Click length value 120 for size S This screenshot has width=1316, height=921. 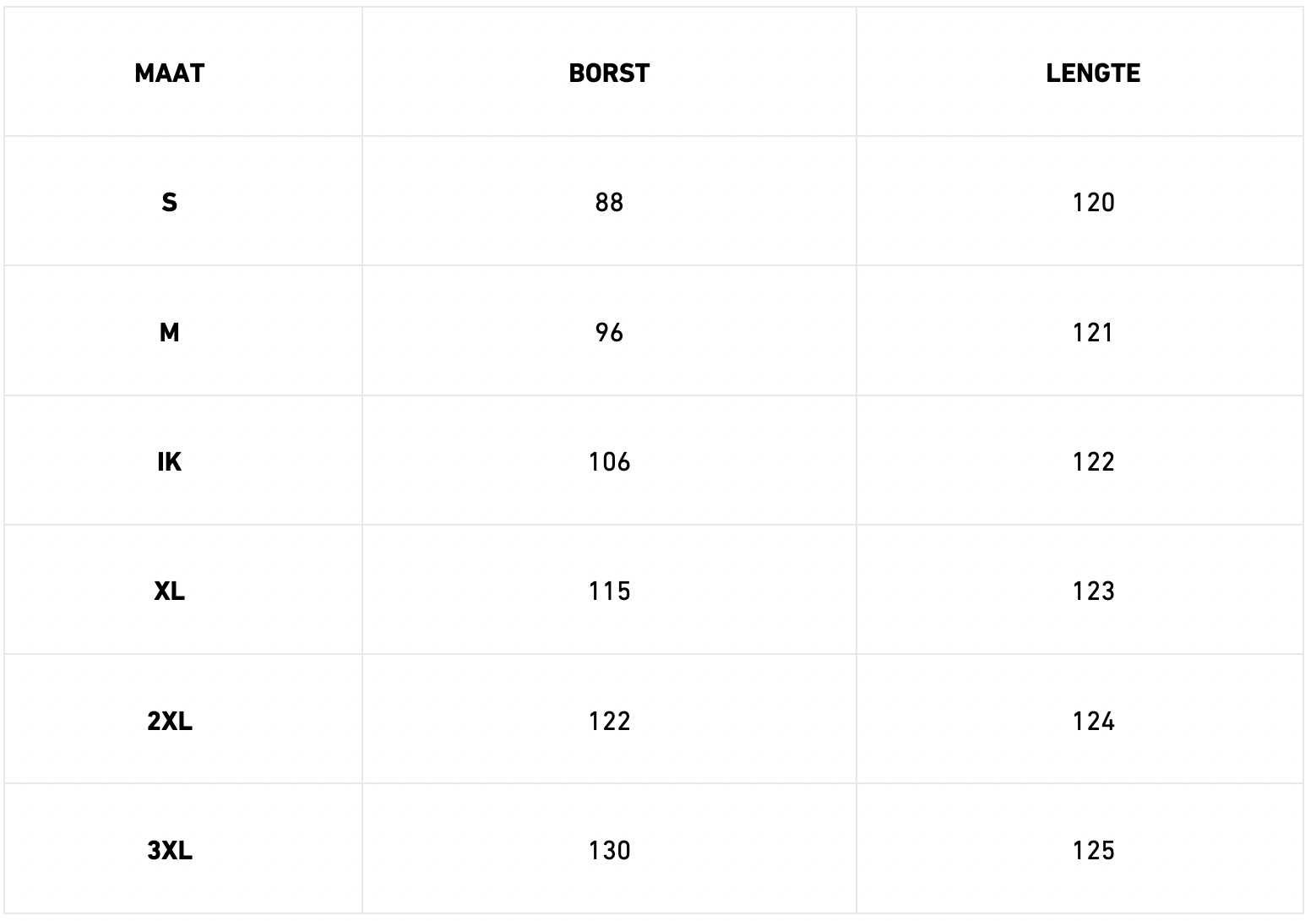[1093, 203]
